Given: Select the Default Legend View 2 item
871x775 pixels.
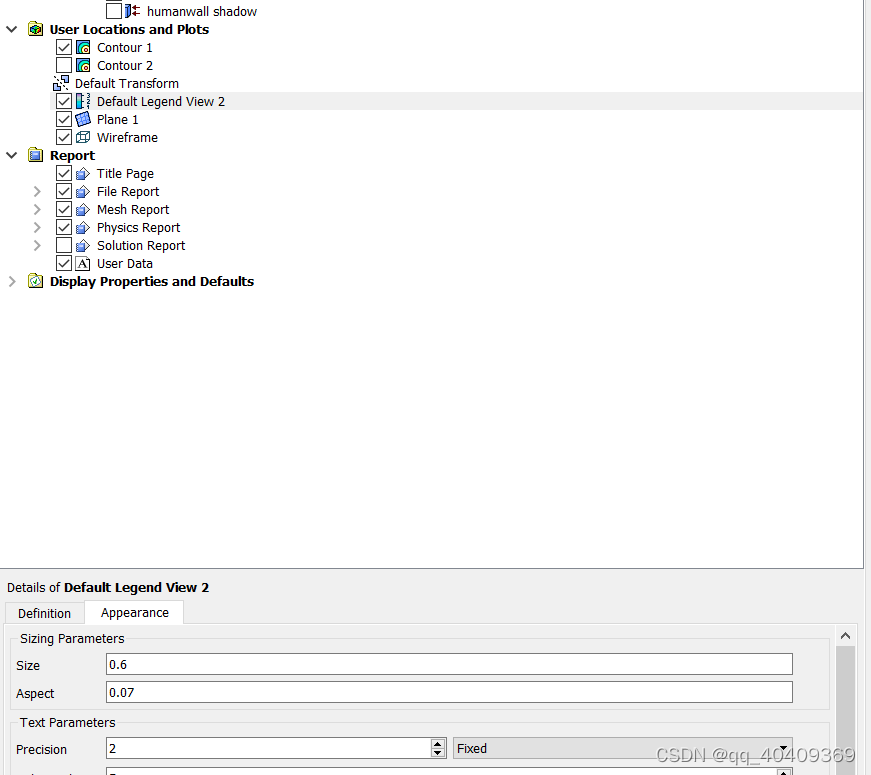Looking at the screenshot, I should coord(161,101).
